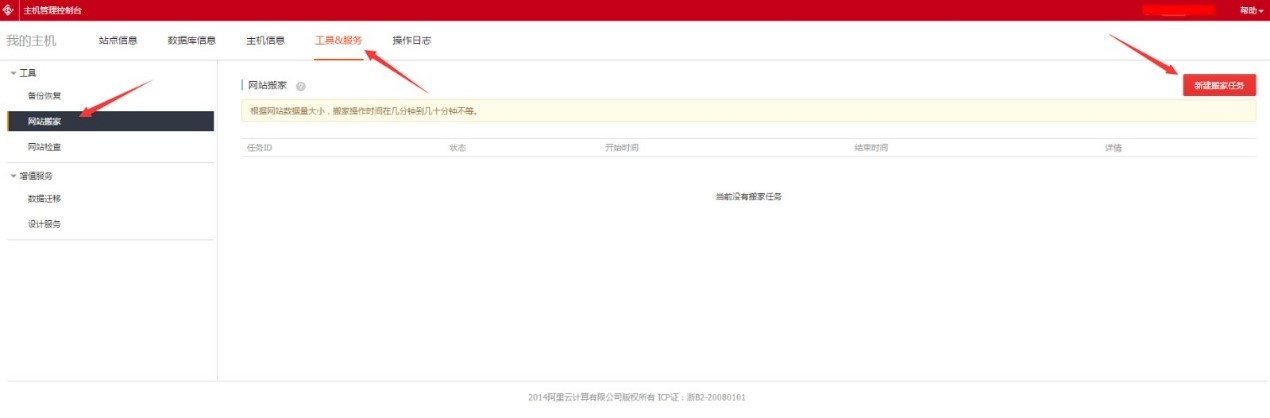The width and height of the screenshot is (1270, 418).
Task: Go to 数据迁移 under 增值服务
Action: pyautogui.click(x=45, y=199)
